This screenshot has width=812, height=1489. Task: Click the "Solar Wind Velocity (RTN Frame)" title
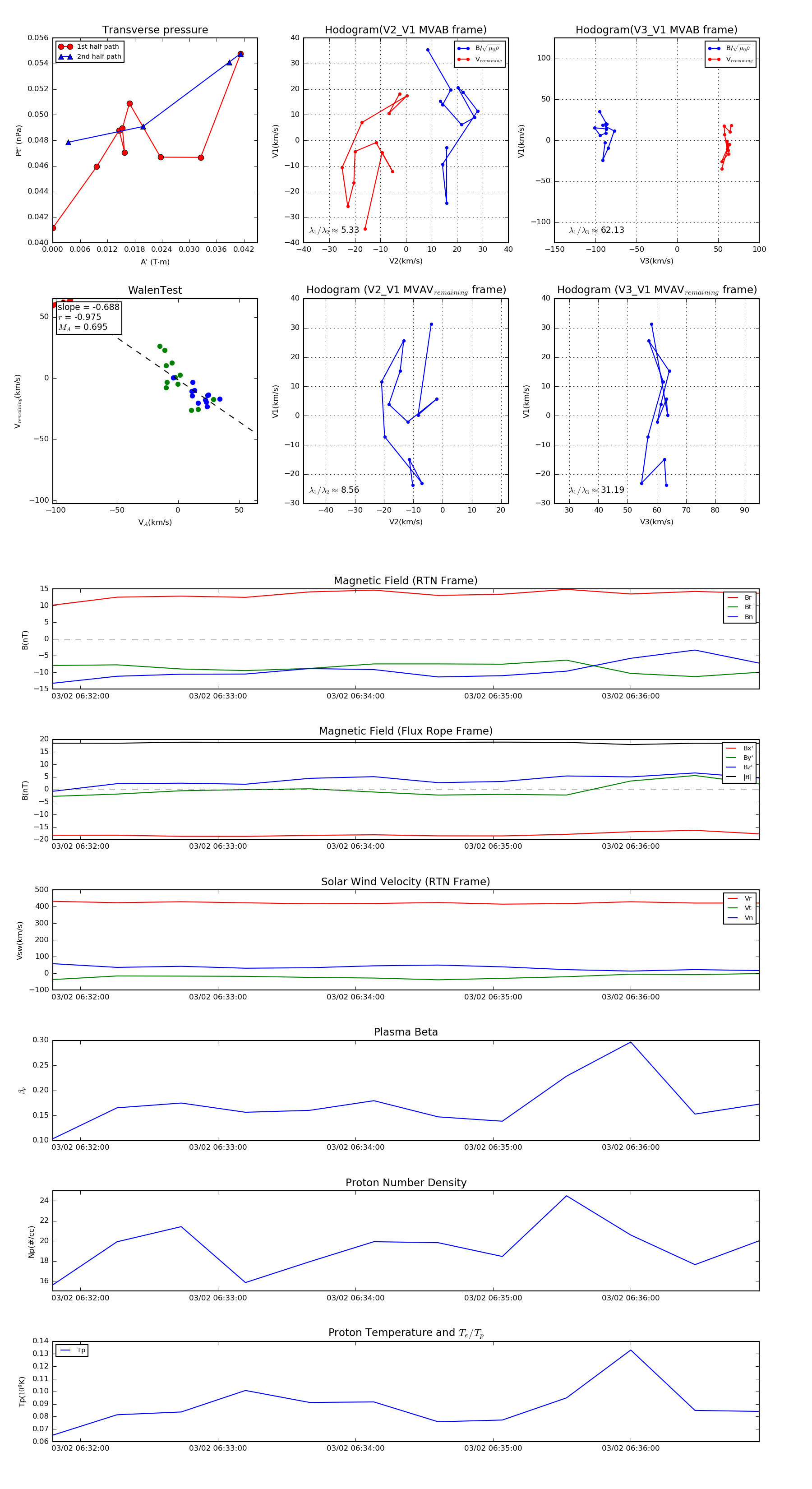click(x=406, y=882)
